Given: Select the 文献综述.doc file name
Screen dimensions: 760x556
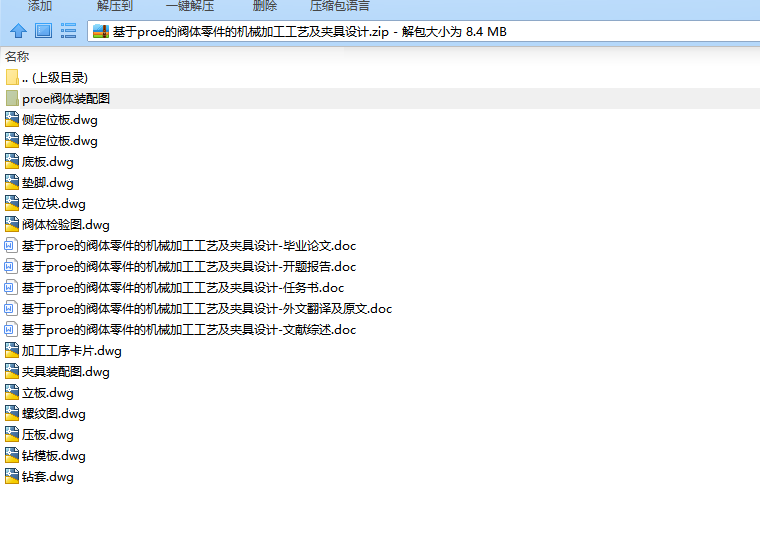Looking at the screenshot, I should coord(189,330).
